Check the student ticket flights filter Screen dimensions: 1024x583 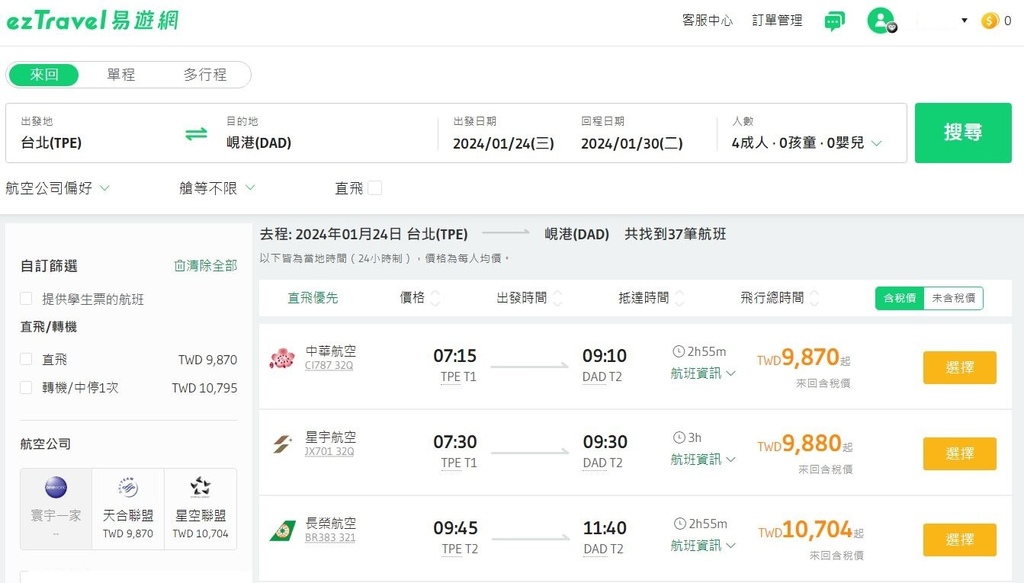click(26, 299)
